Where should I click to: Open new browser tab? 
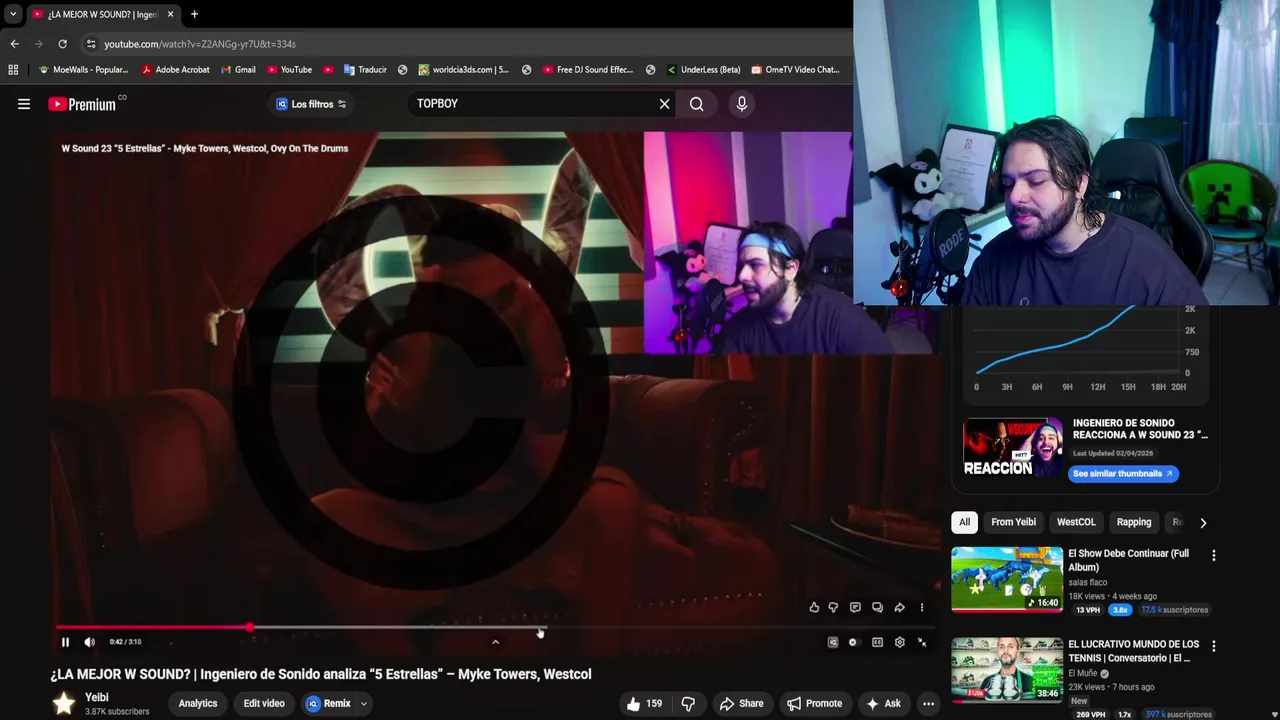[x=194, y=14]
